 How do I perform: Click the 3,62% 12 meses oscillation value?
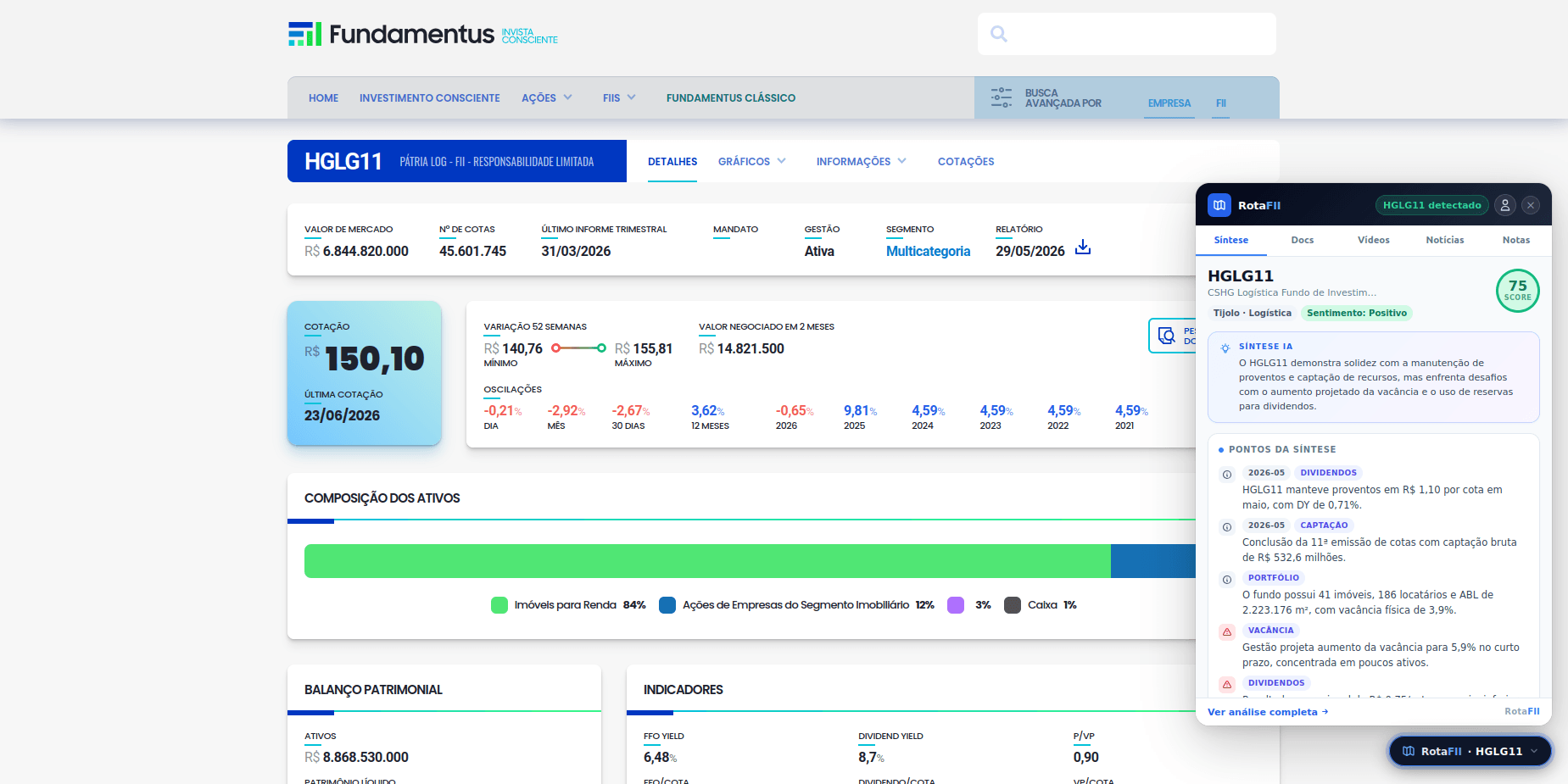[707, 411]
